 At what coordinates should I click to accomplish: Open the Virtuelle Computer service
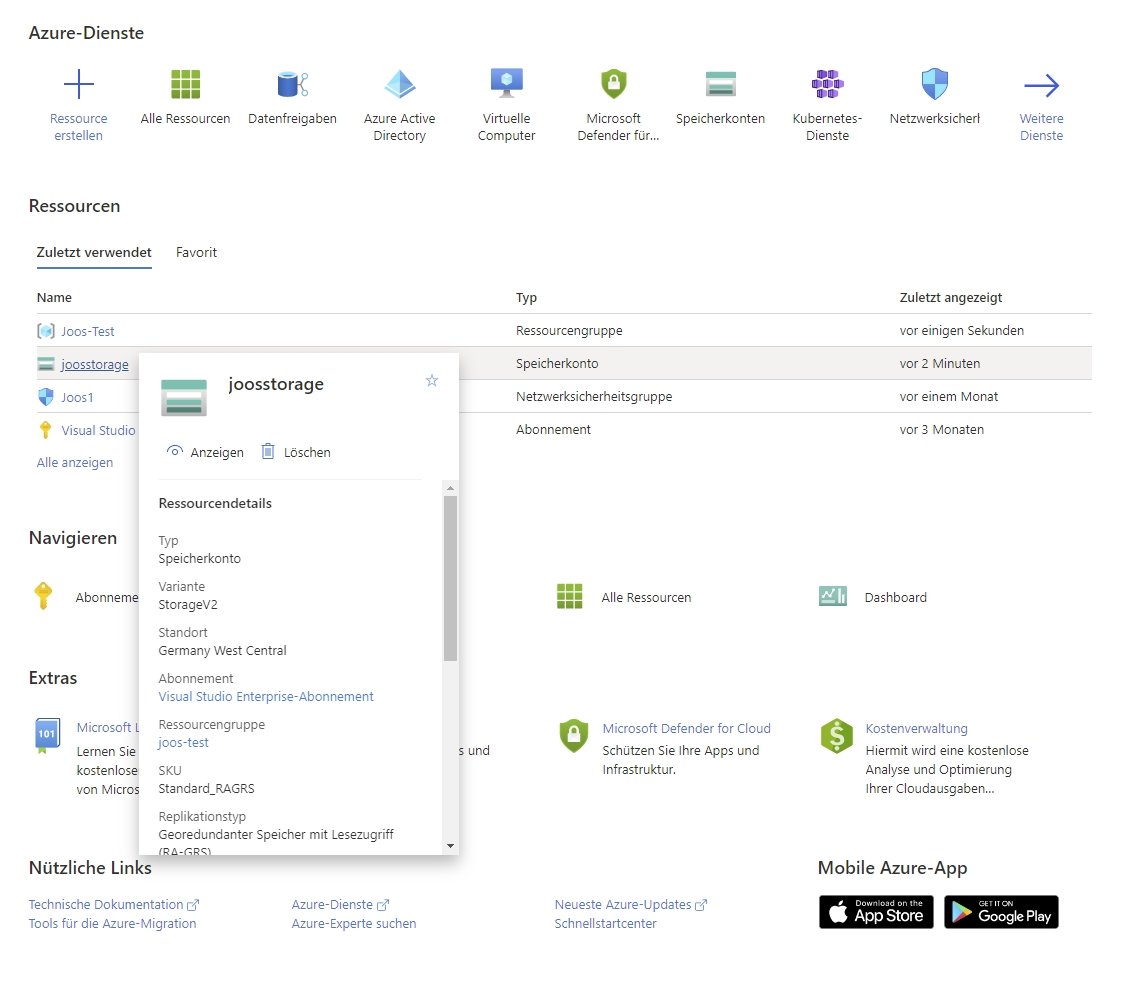tap(506, 83)
